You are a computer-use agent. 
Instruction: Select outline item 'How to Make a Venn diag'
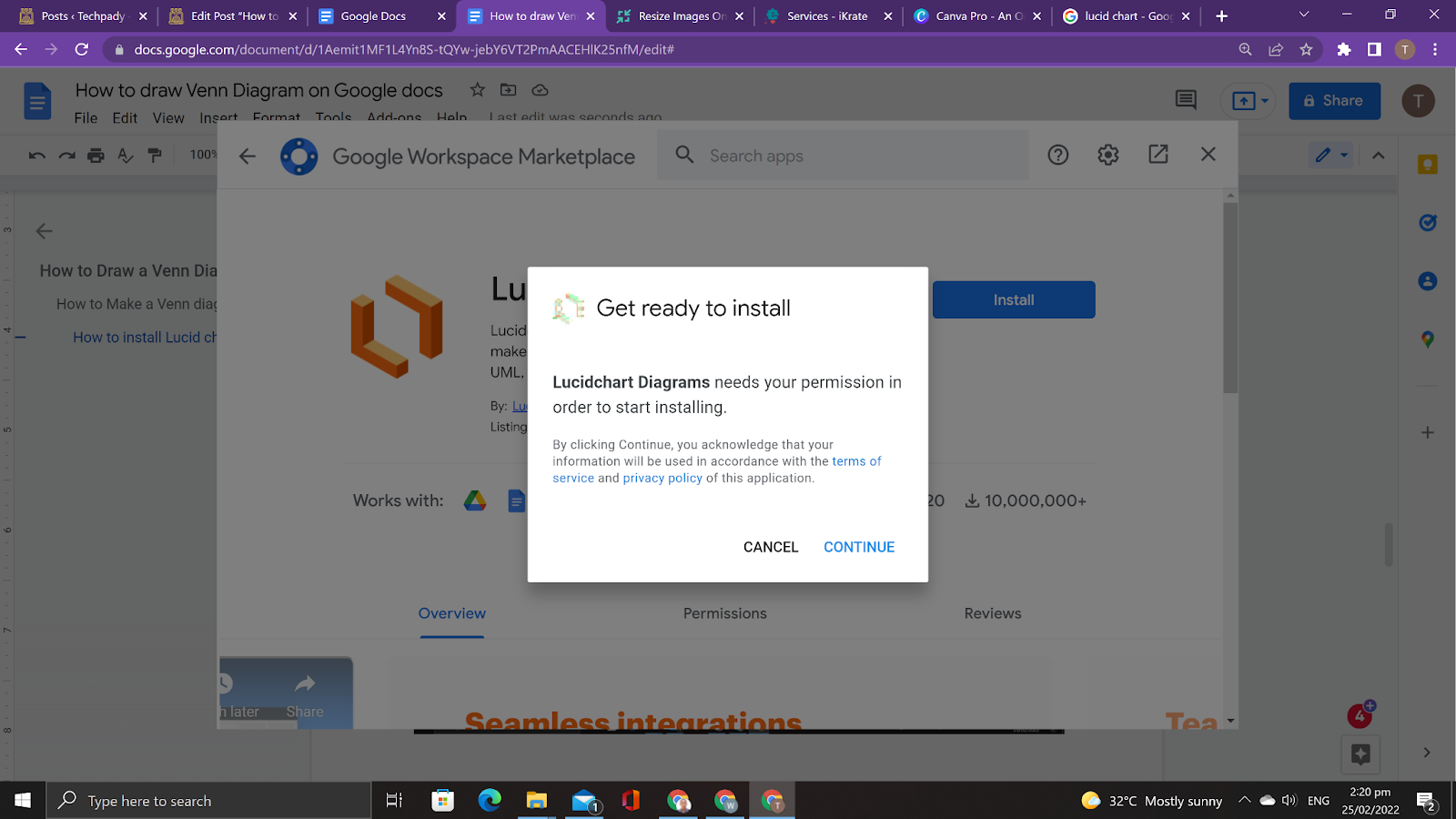[x=136, y=304]
